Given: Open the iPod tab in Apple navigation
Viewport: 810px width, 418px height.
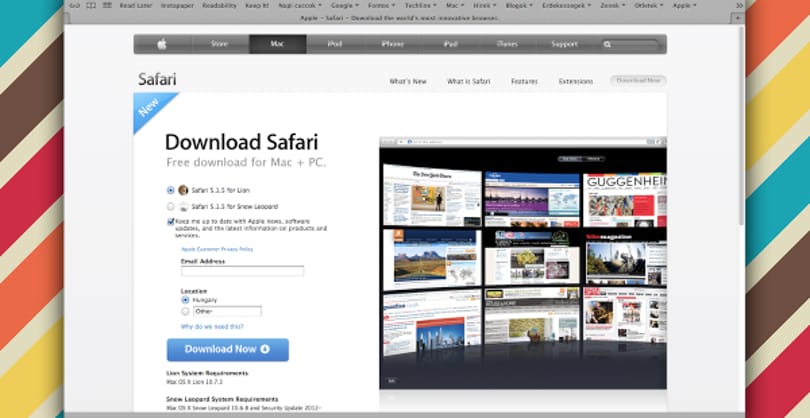Looking at the screenshot, I should [335, 44].
